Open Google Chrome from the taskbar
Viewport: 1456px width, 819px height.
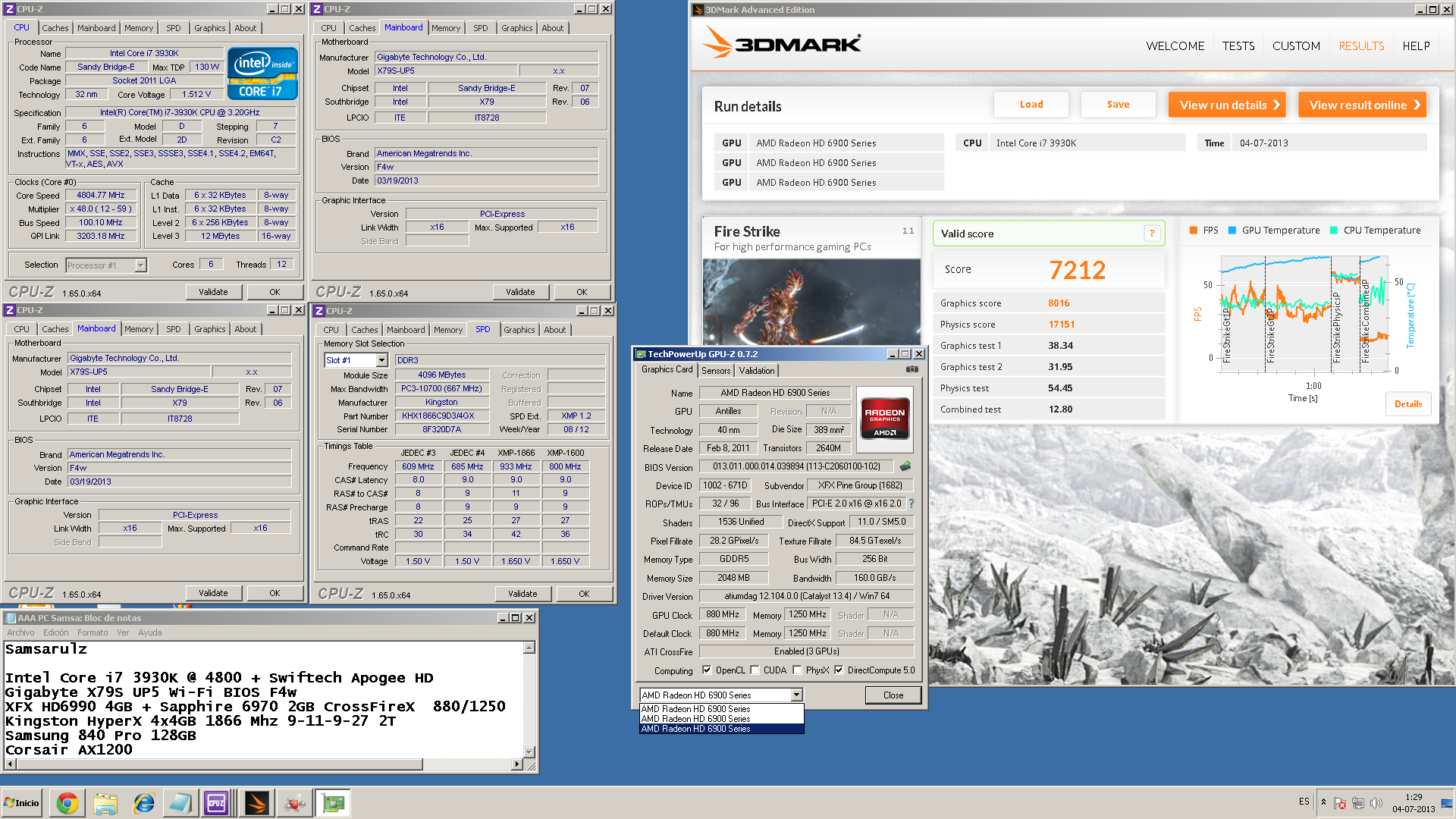pyautogui.click(x=67, y=803)
